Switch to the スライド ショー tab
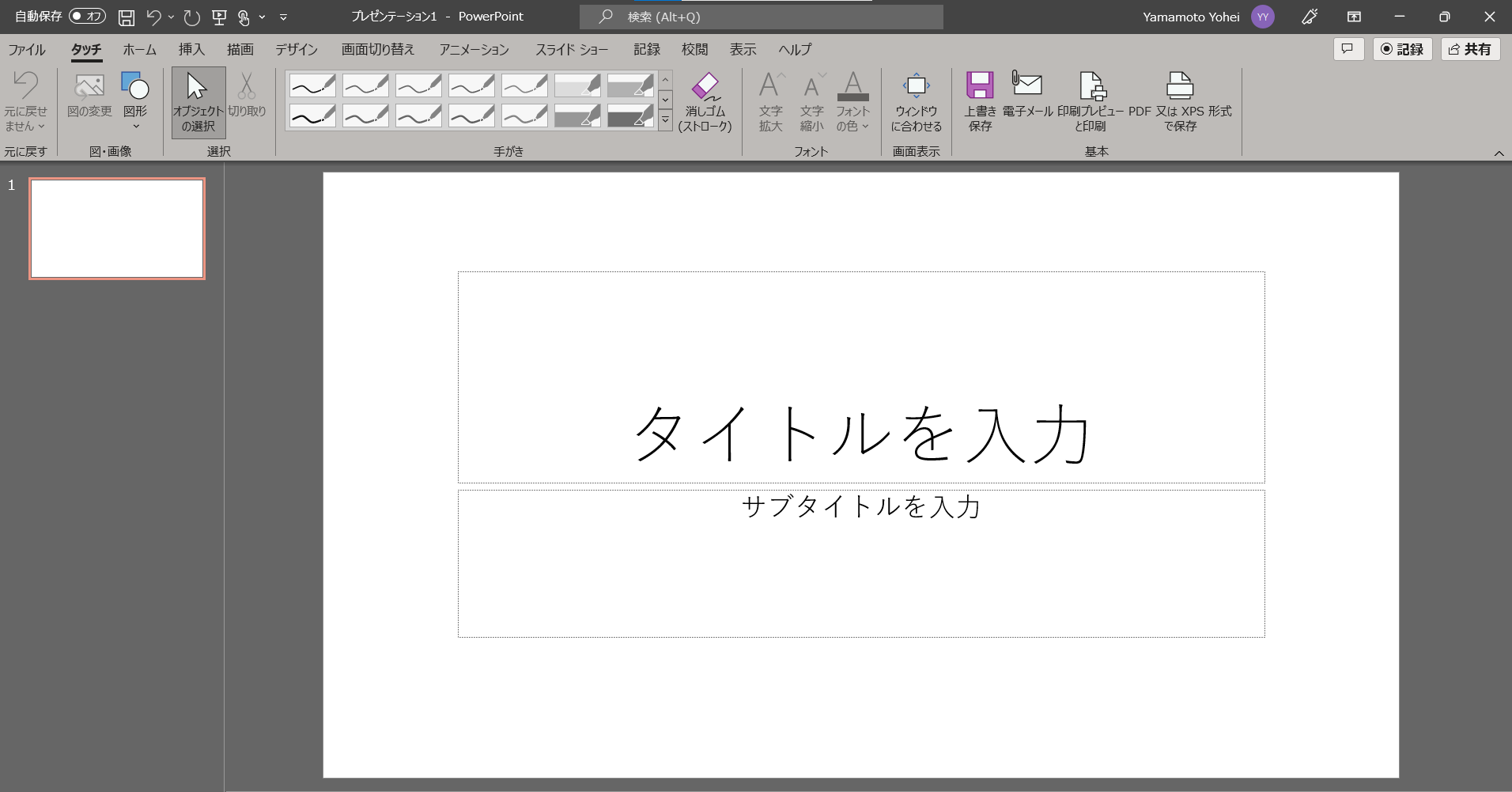Screen dimensions: 1512x792 [572, 49]
